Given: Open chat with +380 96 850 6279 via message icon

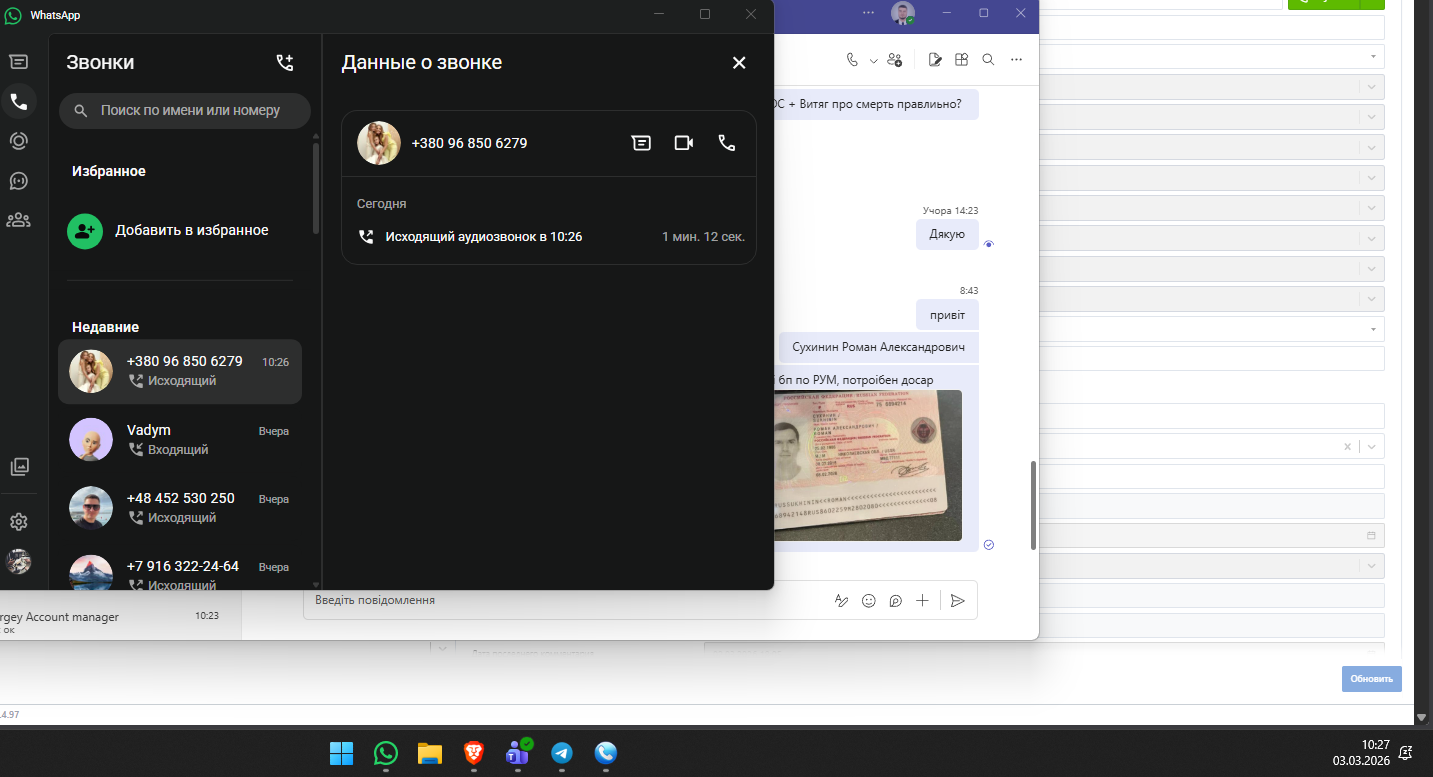Looking at the screenshot, I should pos(641,143).
